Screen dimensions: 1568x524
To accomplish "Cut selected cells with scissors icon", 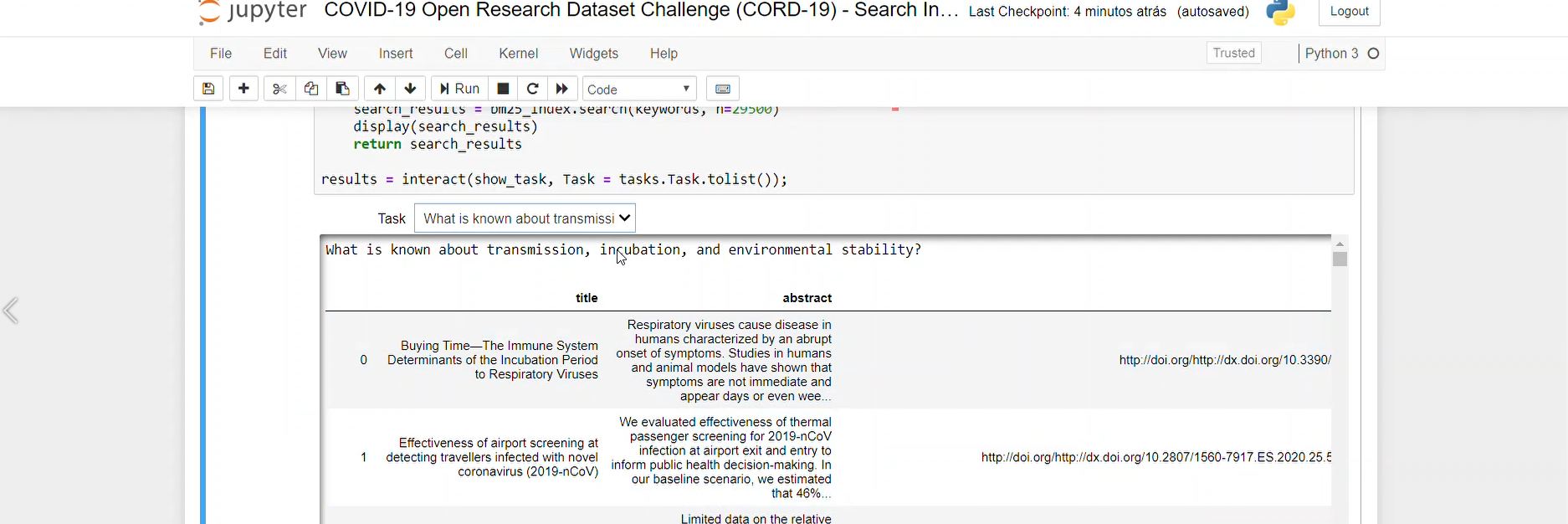I will coord(279,89).
